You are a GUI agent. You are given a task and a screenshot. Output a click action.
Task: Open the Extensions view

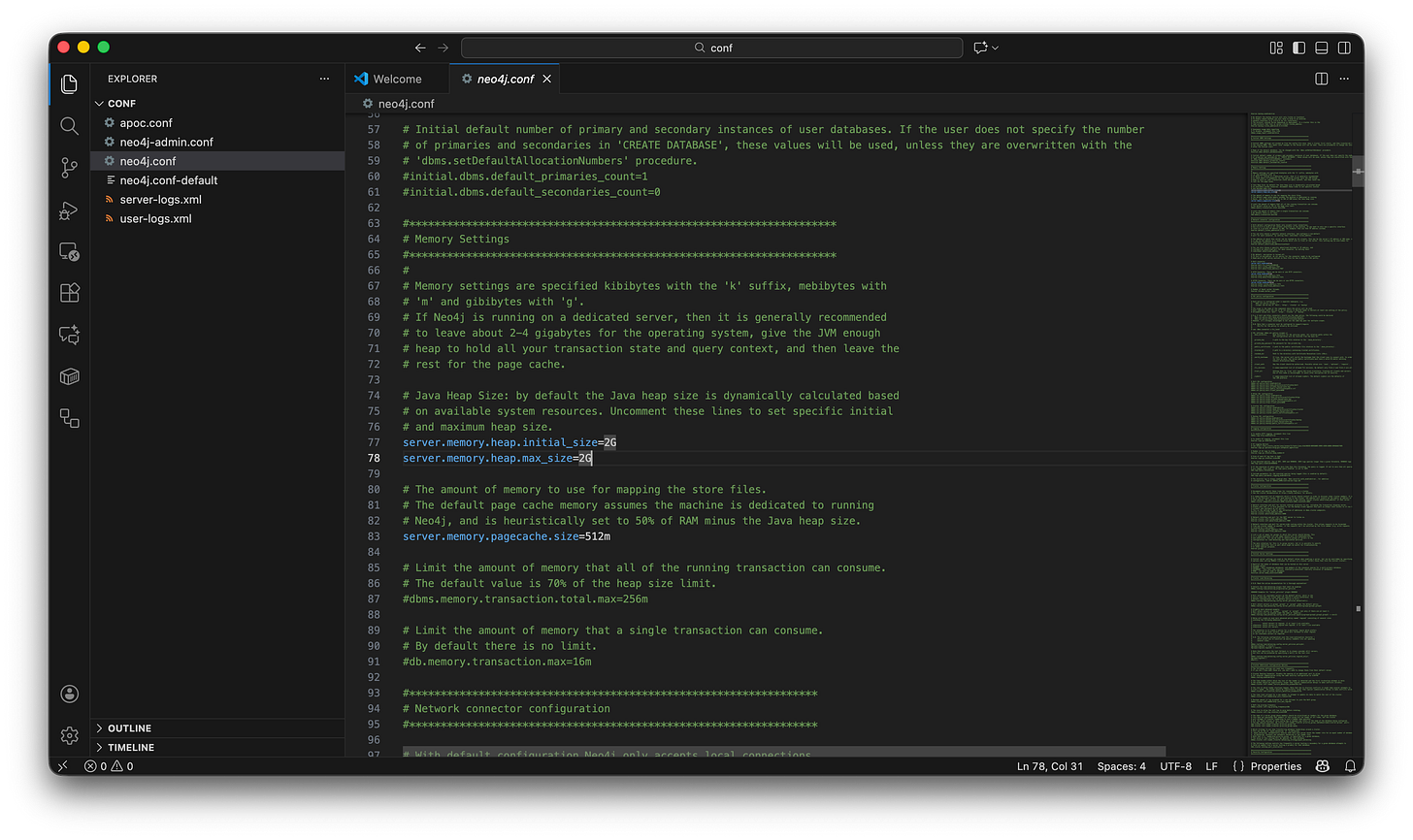69,292
